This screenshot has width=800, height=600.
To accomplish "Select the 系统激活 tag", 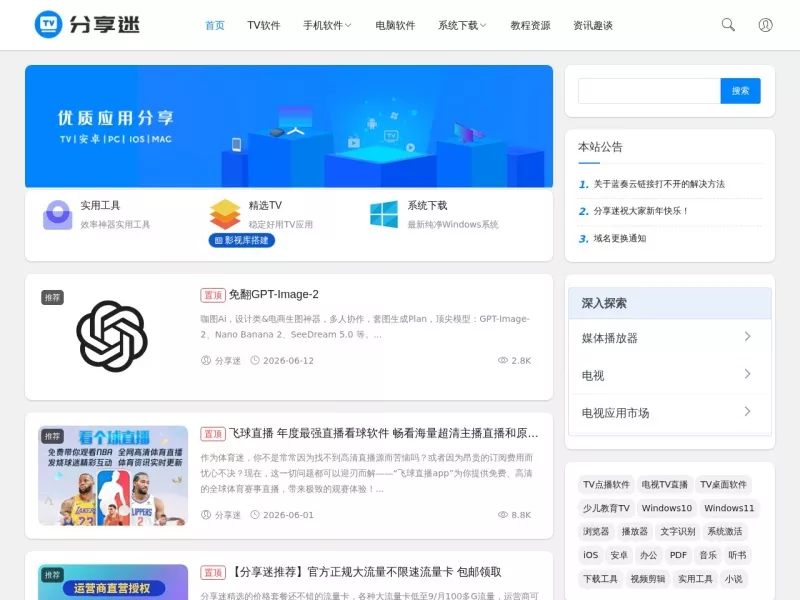I will click(724, 532).
